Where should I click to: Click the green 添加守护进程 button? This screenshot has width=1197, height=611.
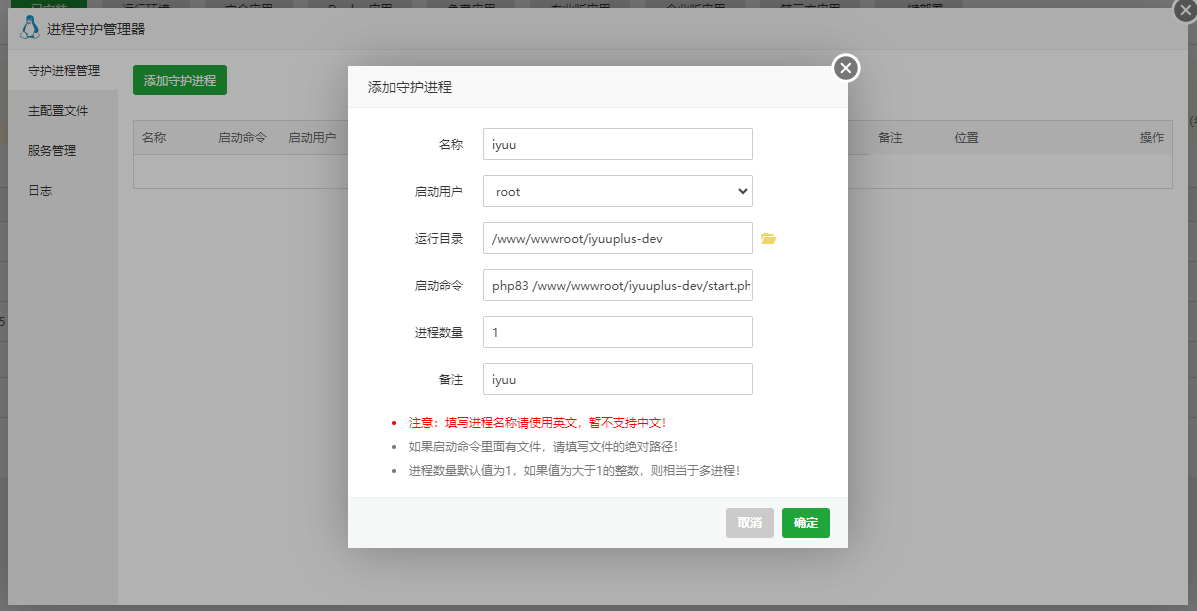point(179,80)
